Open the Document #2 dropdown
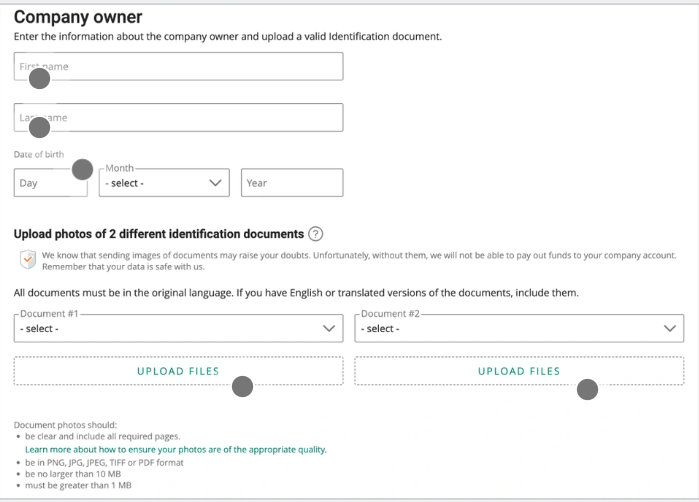Image resolution: width=699 pixels, height=502 pixels. (519, 329)
